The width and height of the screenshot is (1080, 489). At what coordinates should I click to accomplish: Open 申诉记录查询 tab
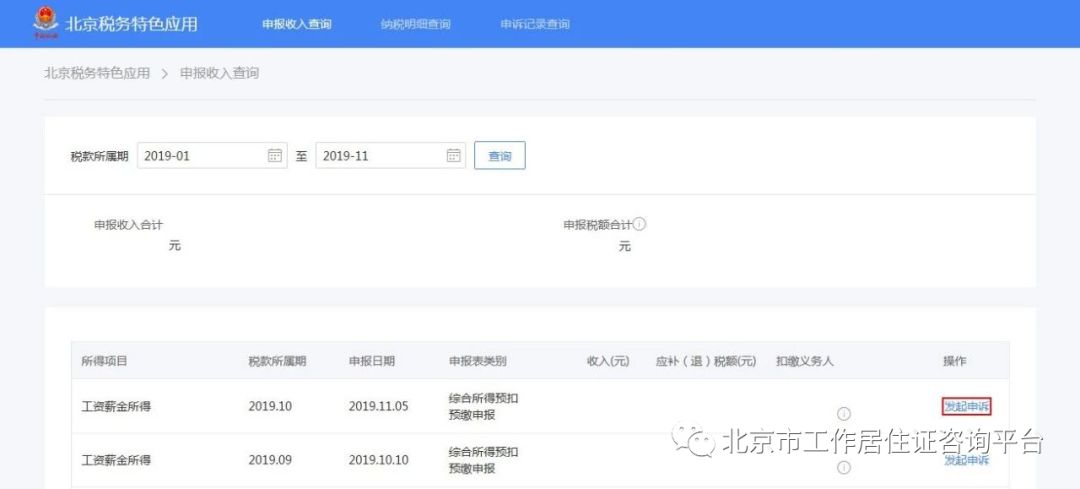535,24
